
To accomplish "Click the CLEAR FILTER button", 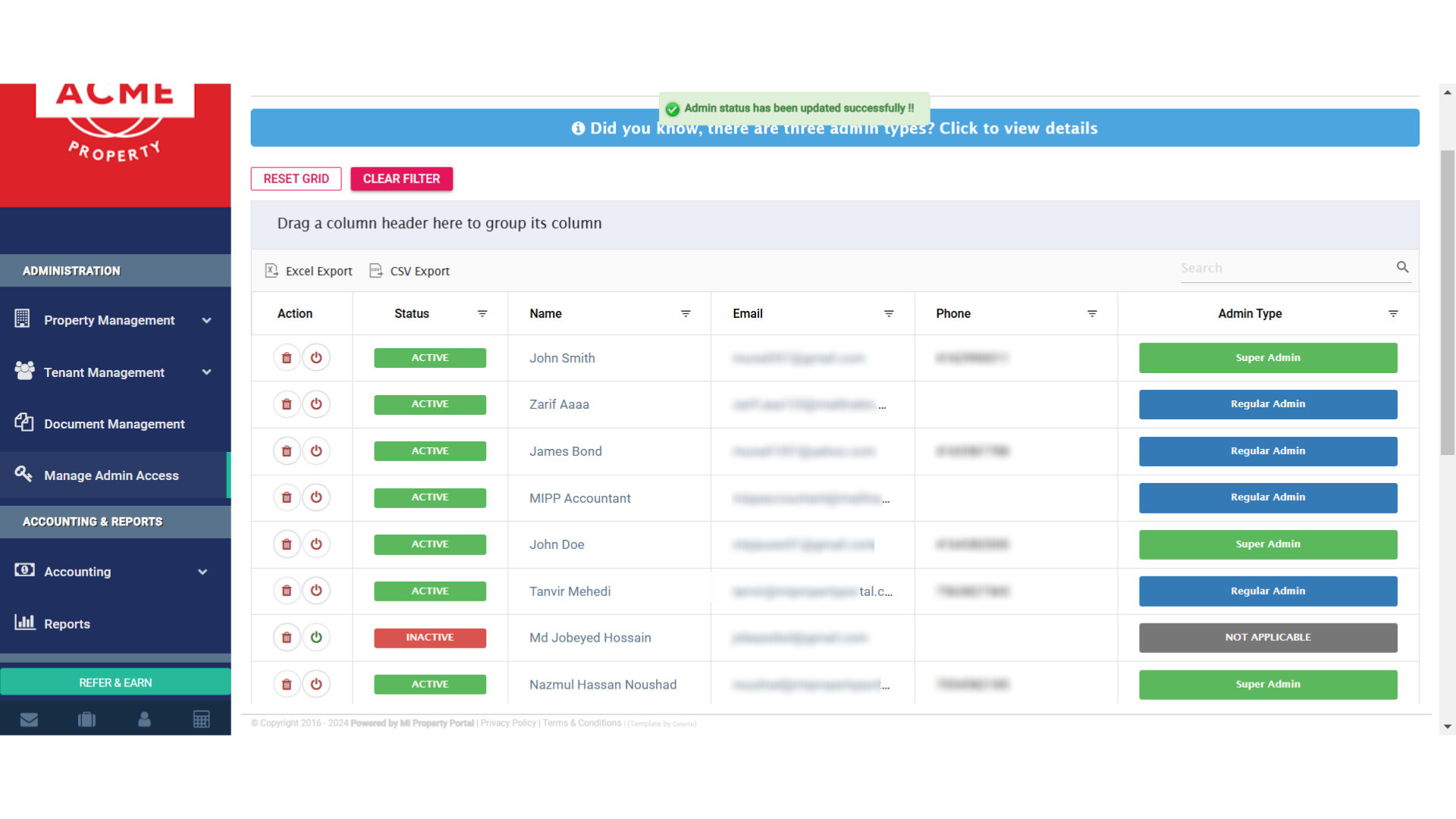I will tap(401, 179).
